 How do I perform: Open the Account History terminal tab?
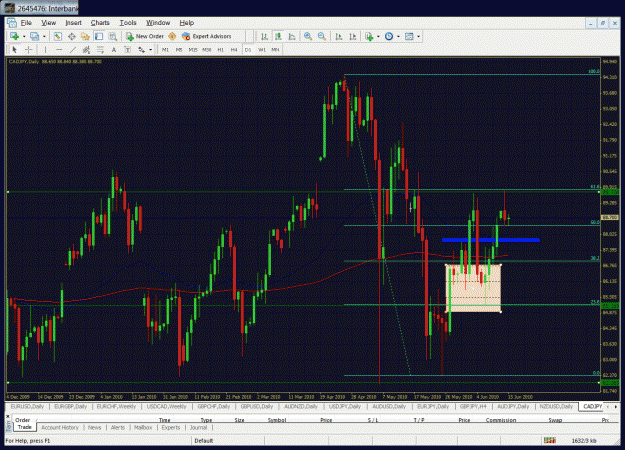[60, 427]
